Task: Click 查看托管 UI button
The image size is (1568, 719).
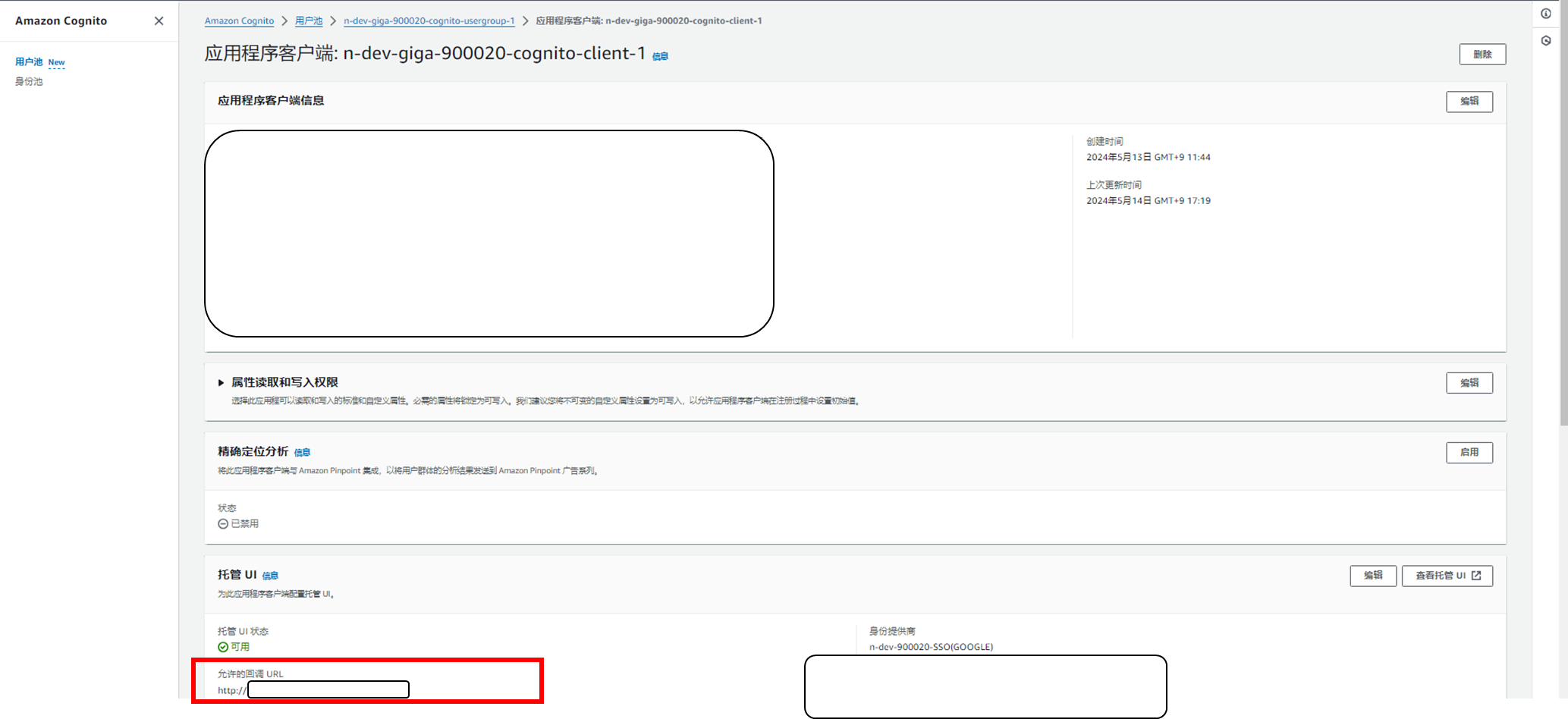Action: tap(1447, 576)
